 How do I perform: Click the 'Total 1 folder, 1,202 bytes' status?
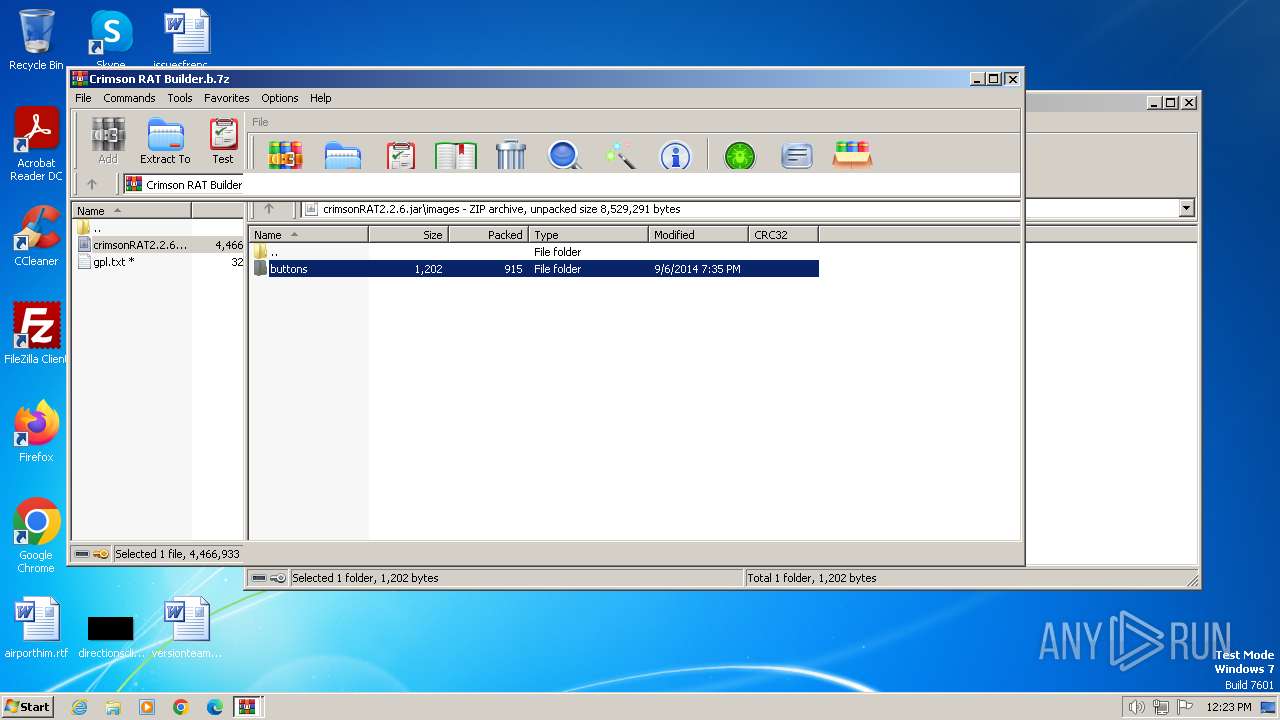pos(812,578)
